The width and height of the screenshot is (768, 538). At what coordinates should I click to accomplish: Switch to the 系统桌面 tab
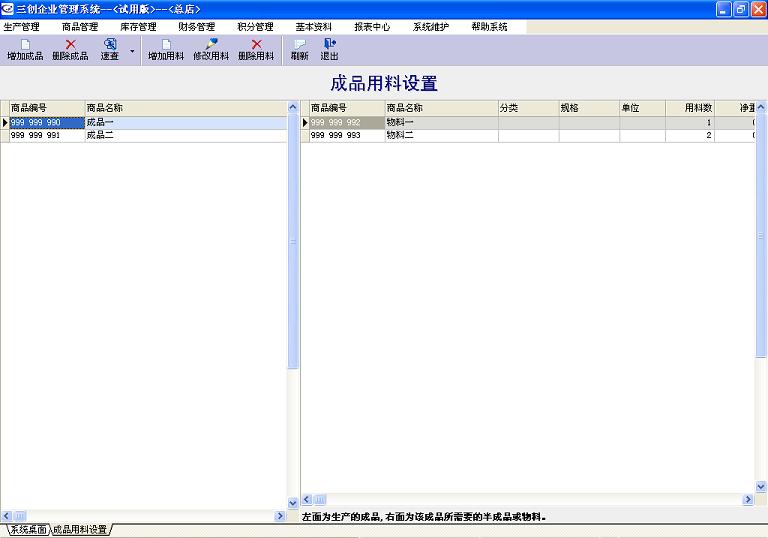(x=27, y=529)
